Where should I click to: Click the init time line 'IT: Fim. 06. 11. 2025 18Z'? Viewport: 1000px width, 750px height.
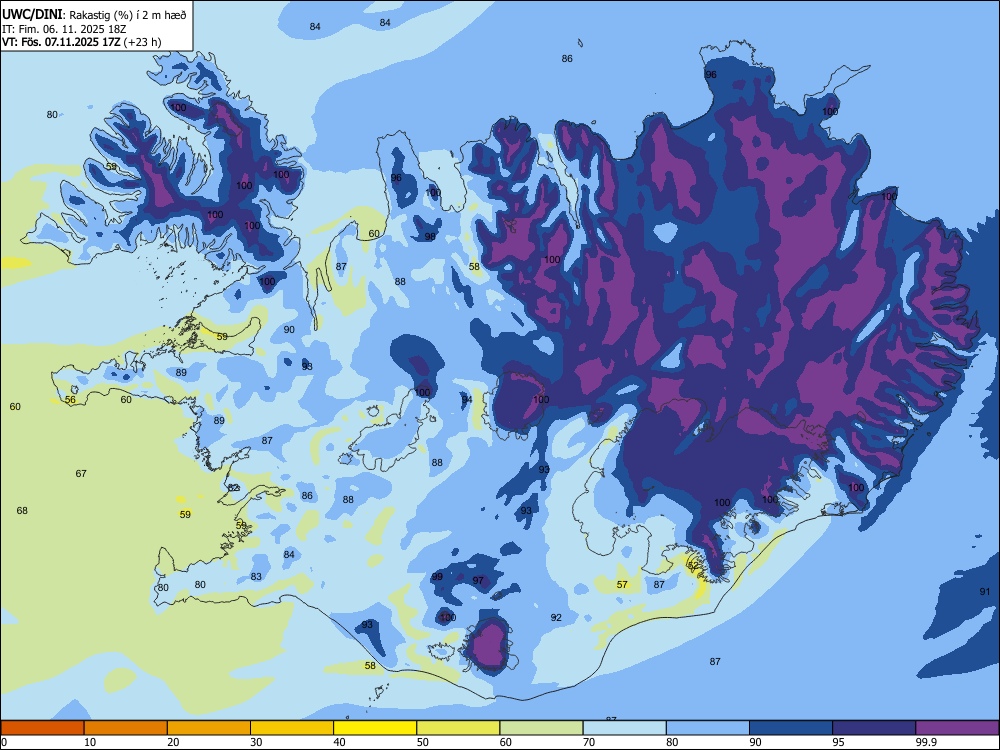tap(62, 29)
